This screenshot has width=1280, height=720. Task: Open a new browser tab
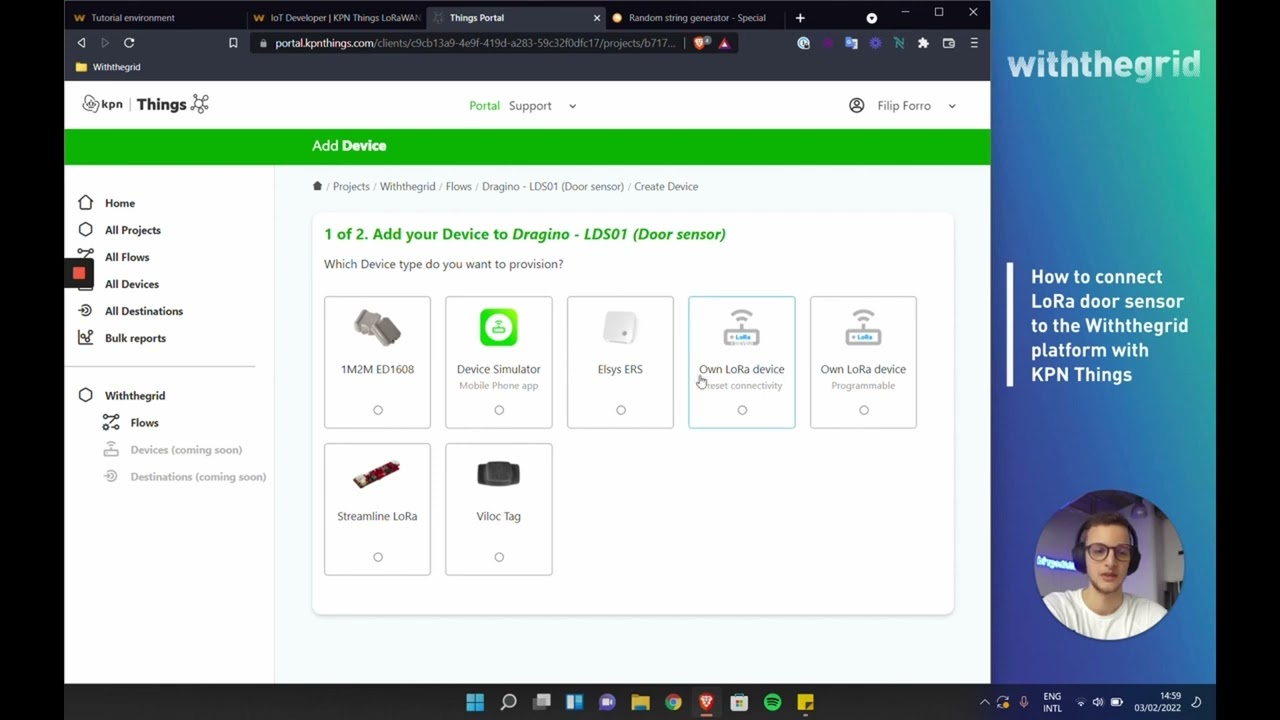point(800,18)
